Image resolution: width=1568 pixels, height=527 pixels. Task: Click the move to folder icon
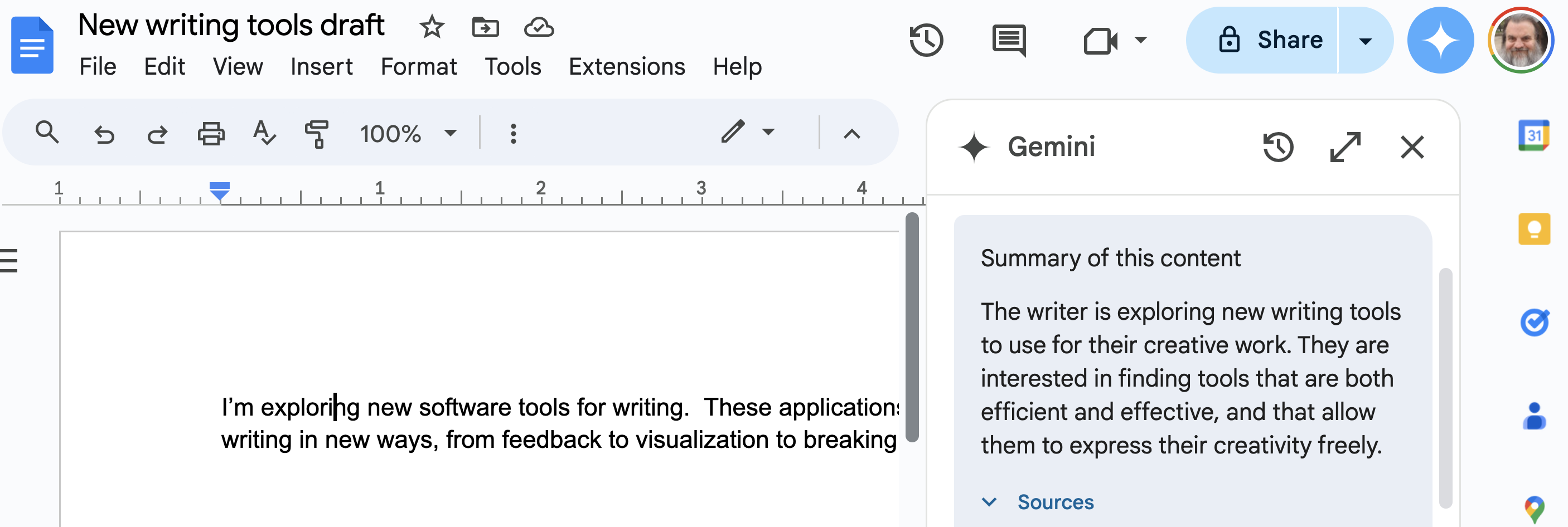pyautogui.click(x=485, y=27)
